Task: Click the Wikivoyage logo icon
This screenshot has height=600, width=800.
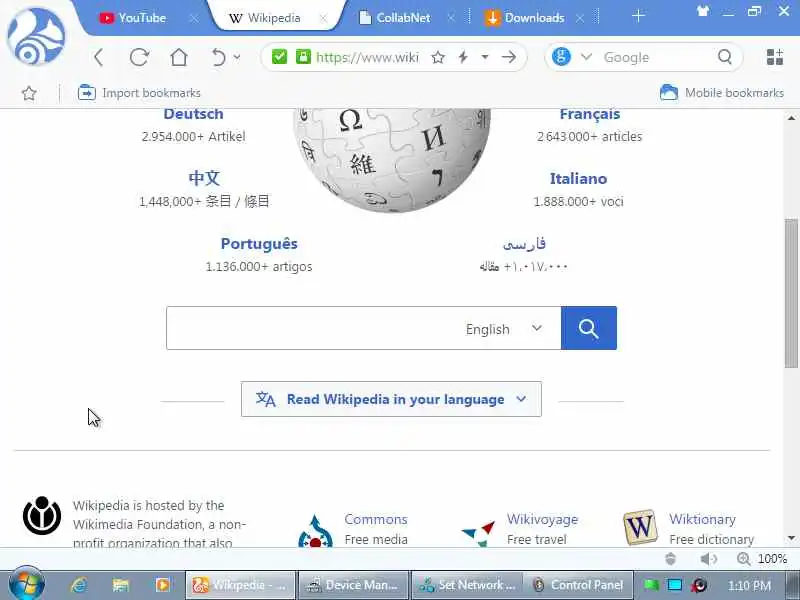Action: coord(478,533)
